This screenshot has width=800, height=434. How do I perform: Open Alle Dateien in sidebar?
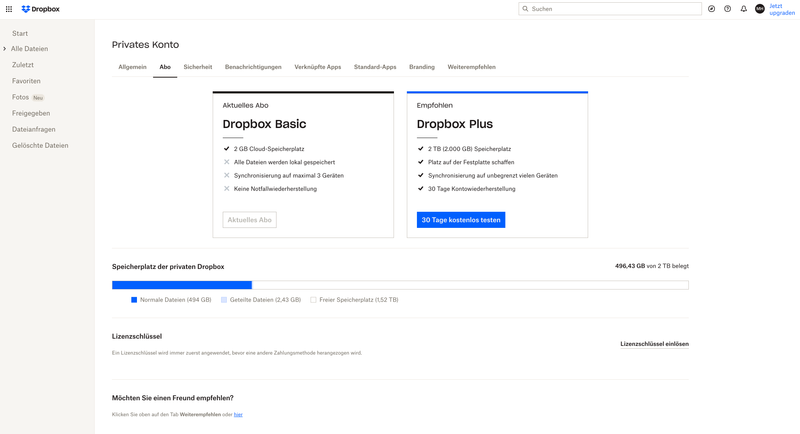(30, 49)
